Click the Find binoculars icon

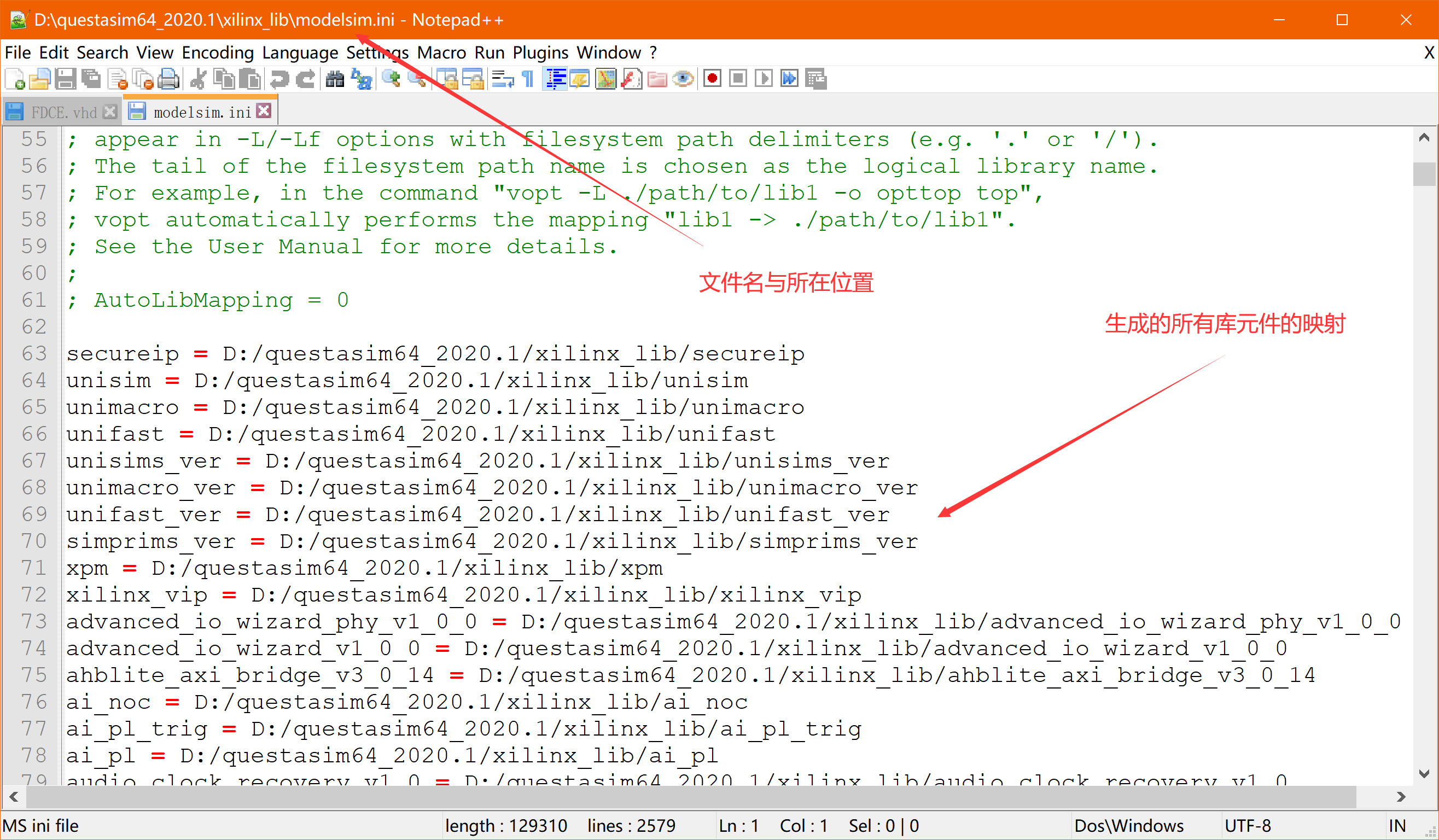point(335,79)
